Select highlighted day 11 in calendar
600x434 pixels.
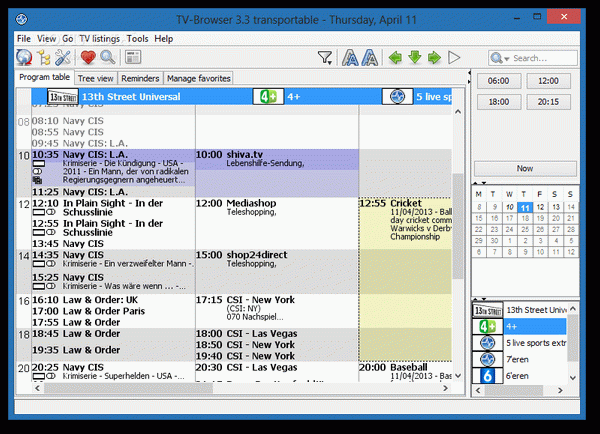[x=525, y=207]
